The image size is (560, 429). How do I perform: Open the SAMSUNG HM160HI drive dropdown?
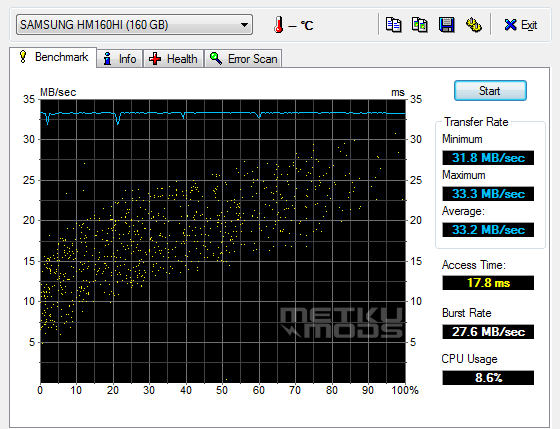[x=134, y=25]
